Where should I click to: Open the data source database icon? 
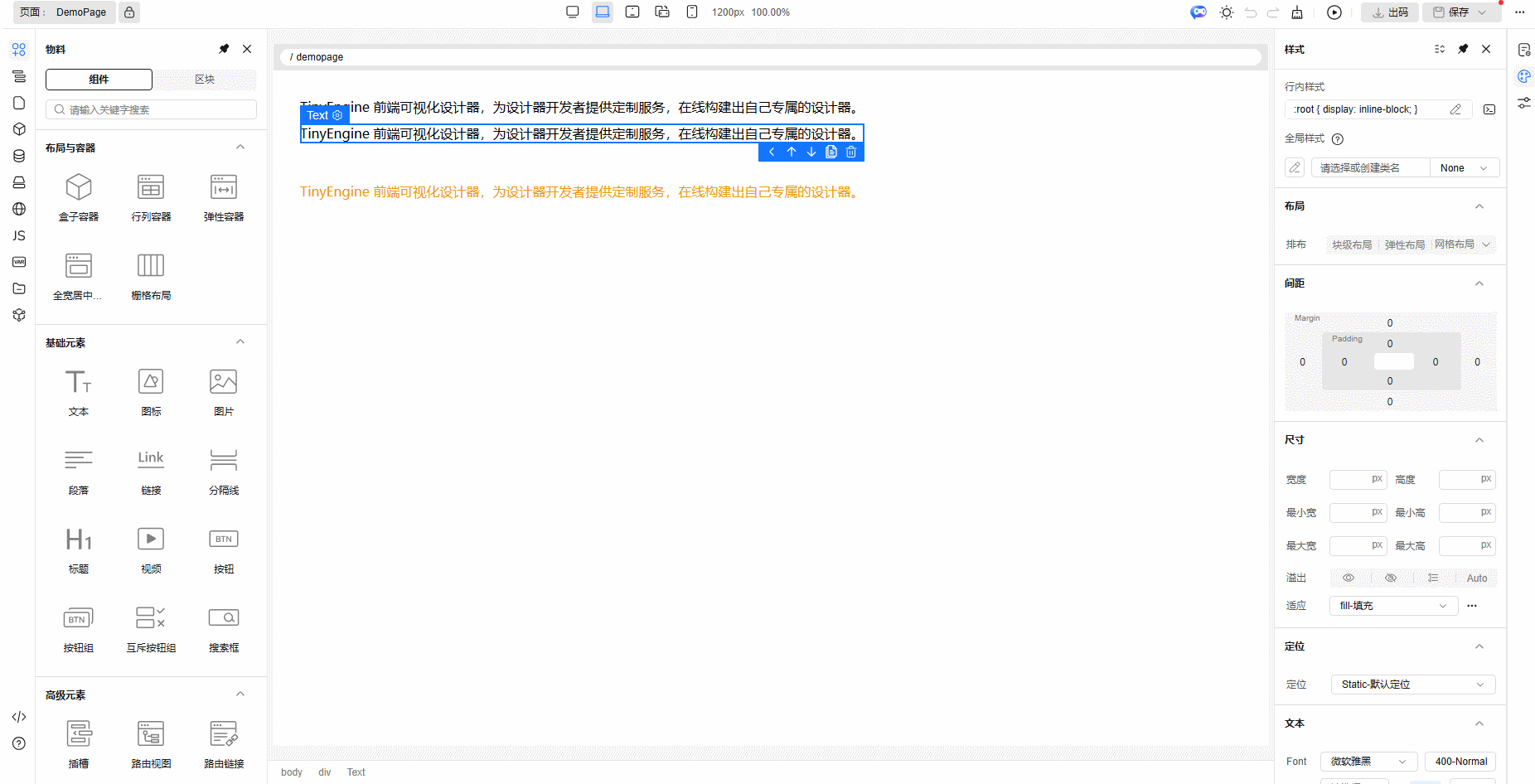coord(19,156)
